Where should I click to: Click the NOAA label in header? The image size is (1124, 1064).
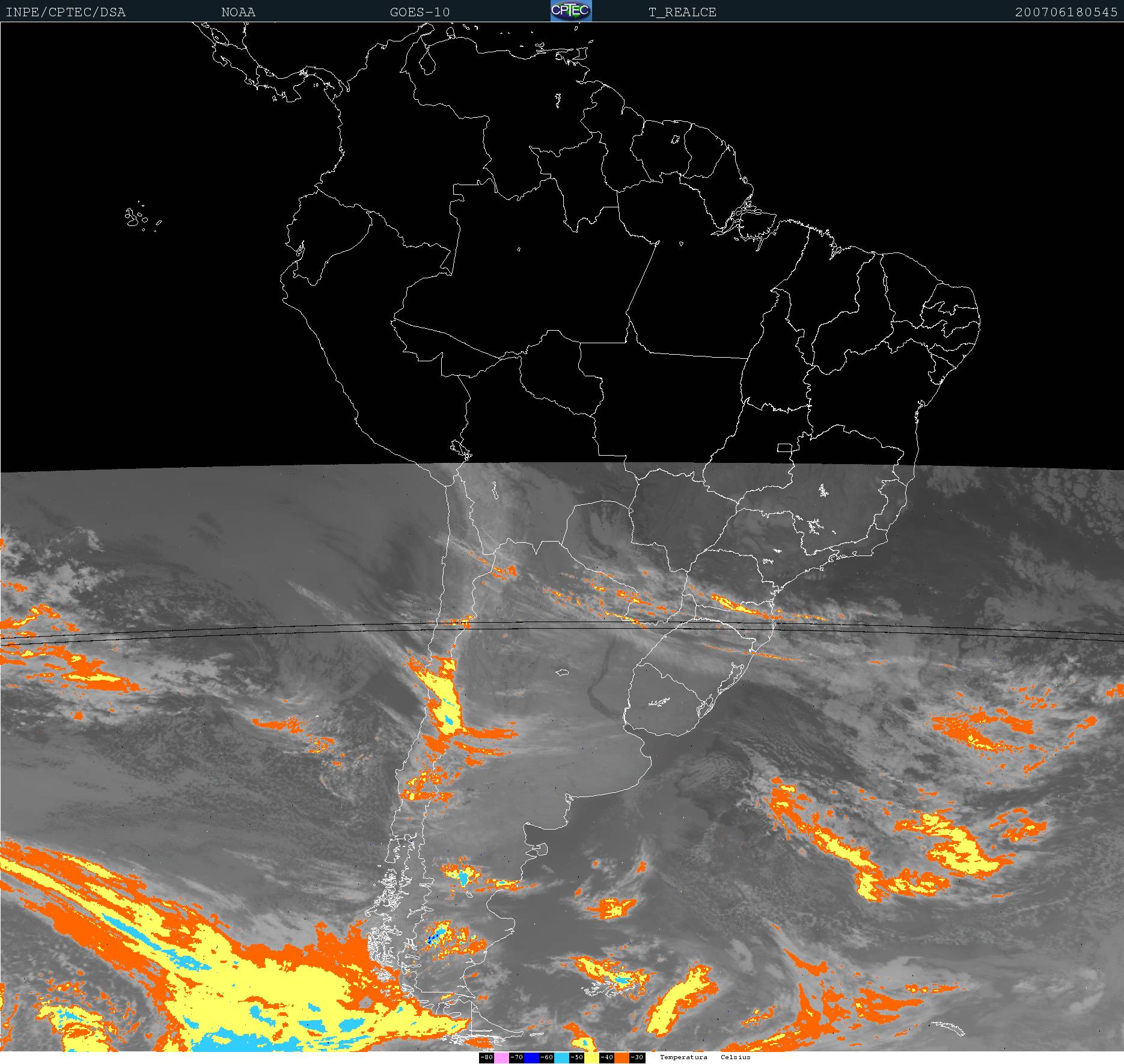(238, 12)
